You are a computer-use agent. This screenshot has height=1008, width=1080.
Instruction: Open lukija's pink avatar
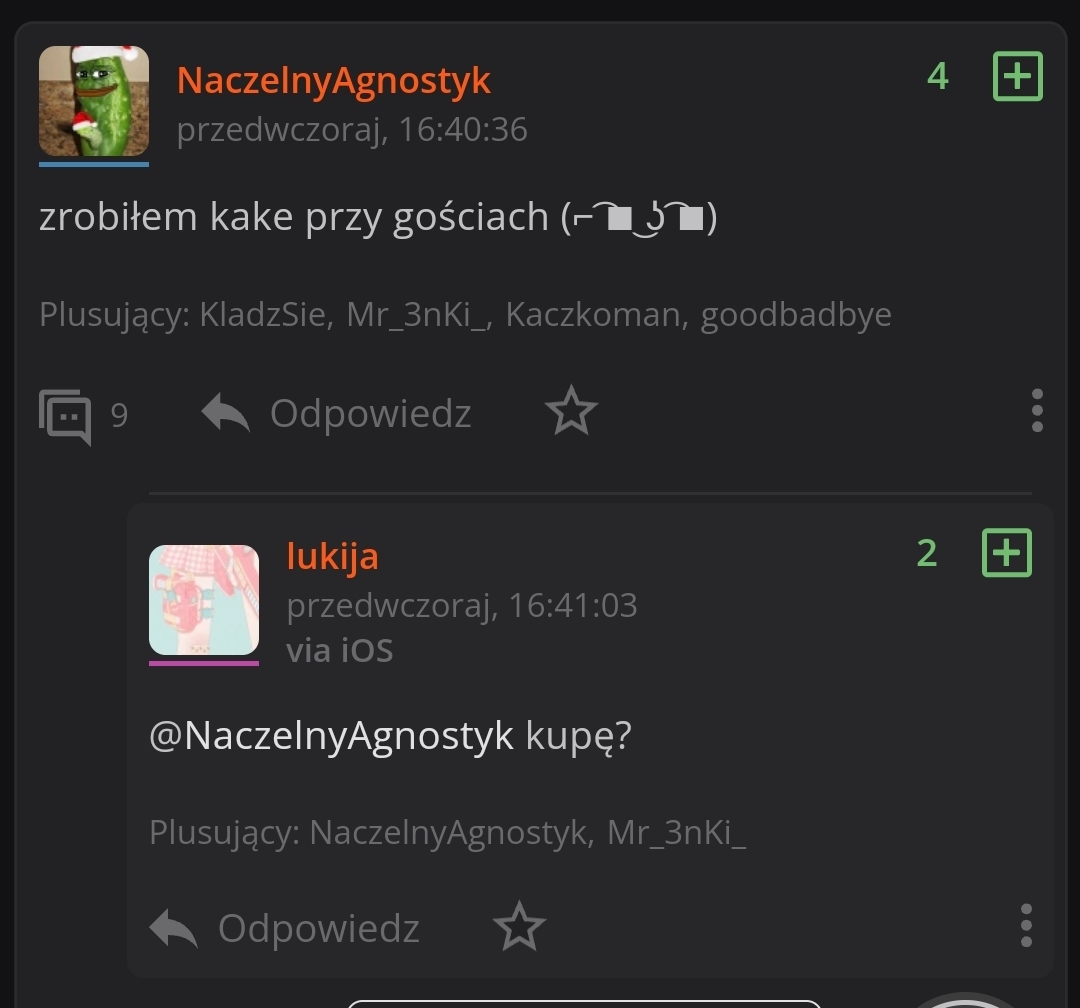[204, 599]
